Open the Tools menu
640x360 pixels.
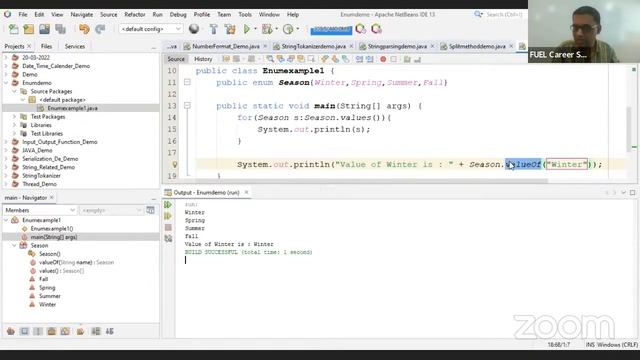[x=245, y=14]
